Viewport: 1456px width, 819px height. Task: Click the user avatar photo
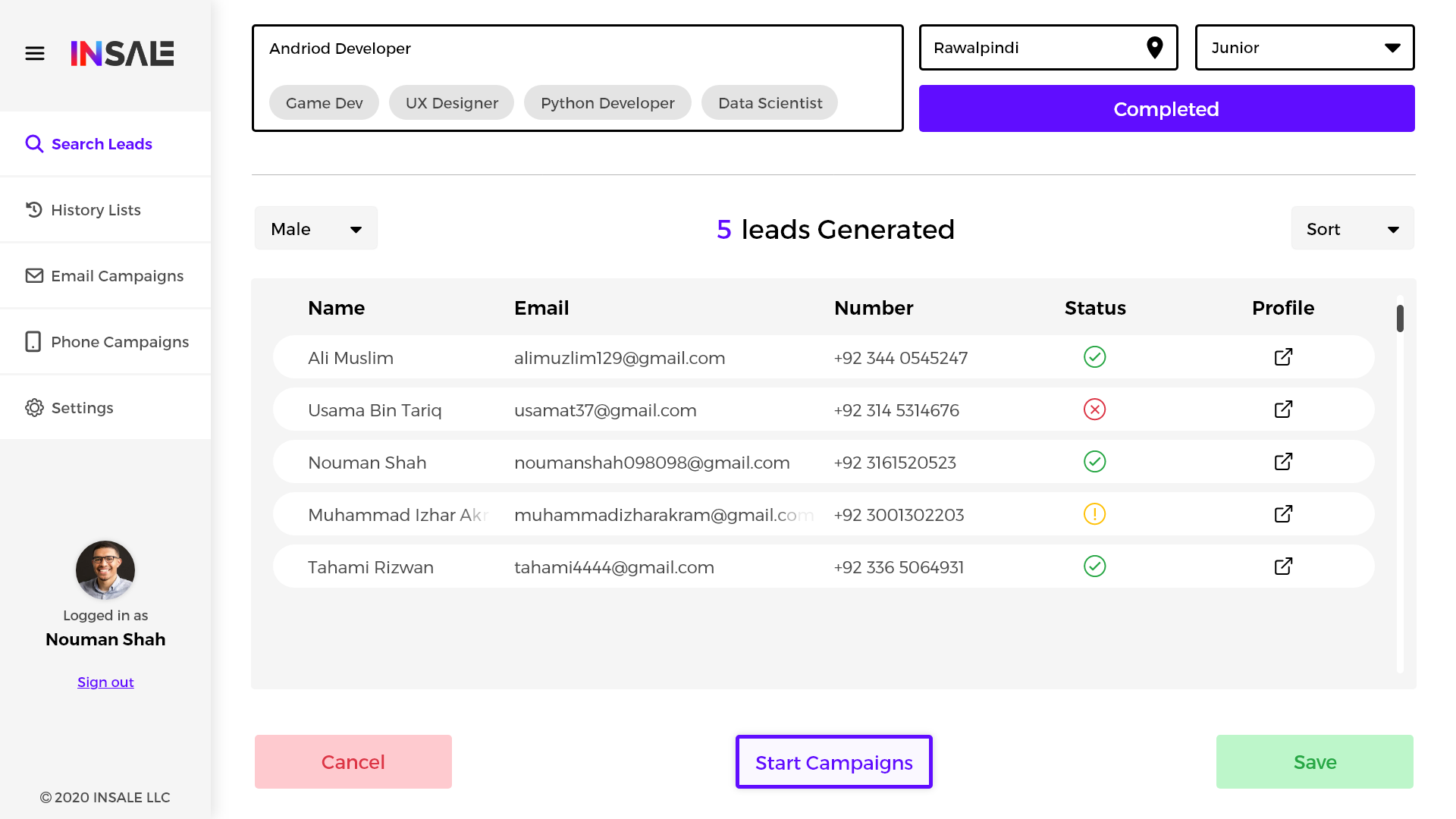[x=105, y=570]
